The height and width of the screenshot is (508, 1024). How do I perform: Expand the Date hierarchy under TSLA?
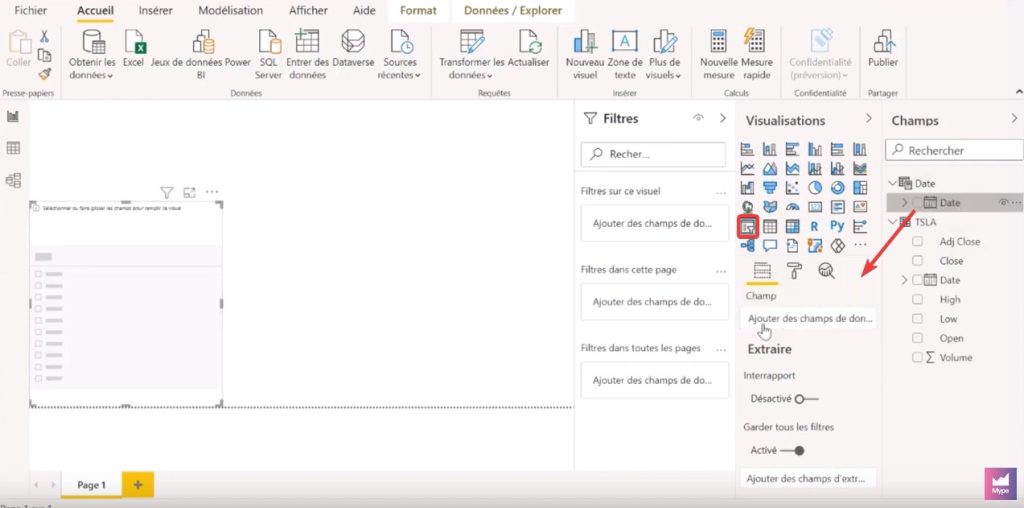[x=904, y=280]
